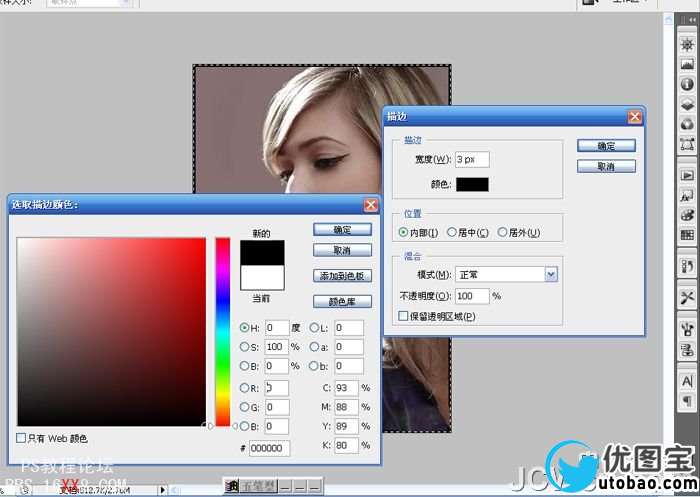This screenshot has width=700, height=497.
Task: Click the R red value field
Action: (x=277, y=388)
